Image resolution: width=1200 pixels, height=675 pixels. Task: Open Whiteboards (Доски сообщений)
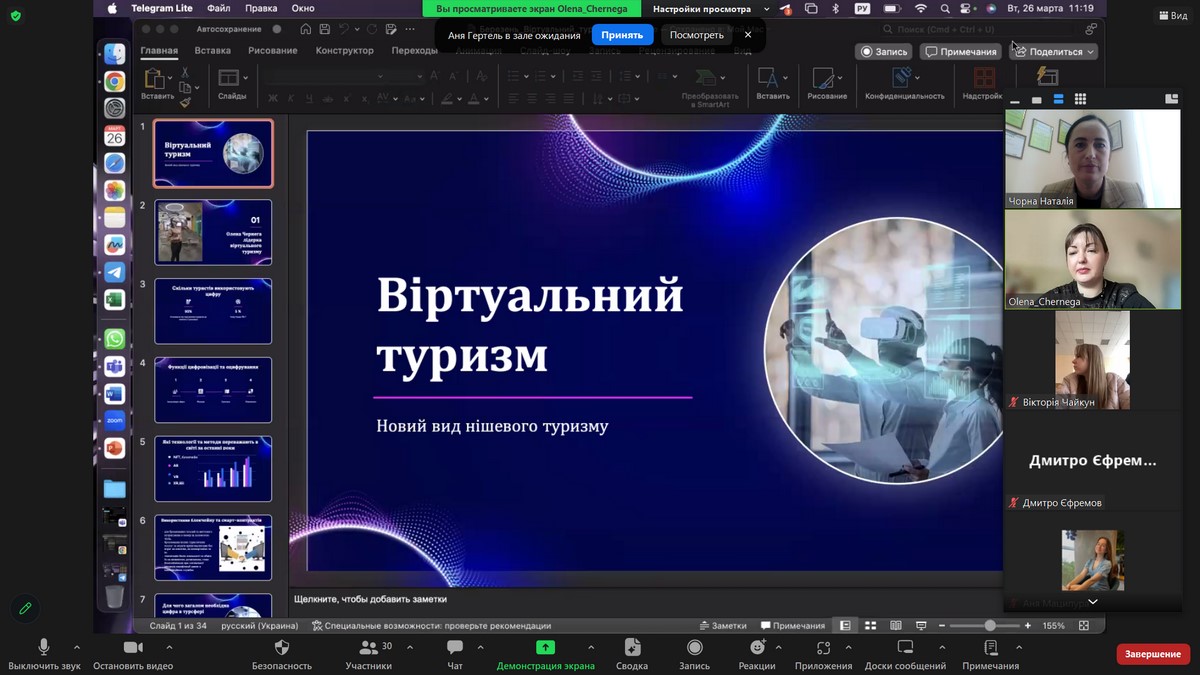click(x=905, y=648)
